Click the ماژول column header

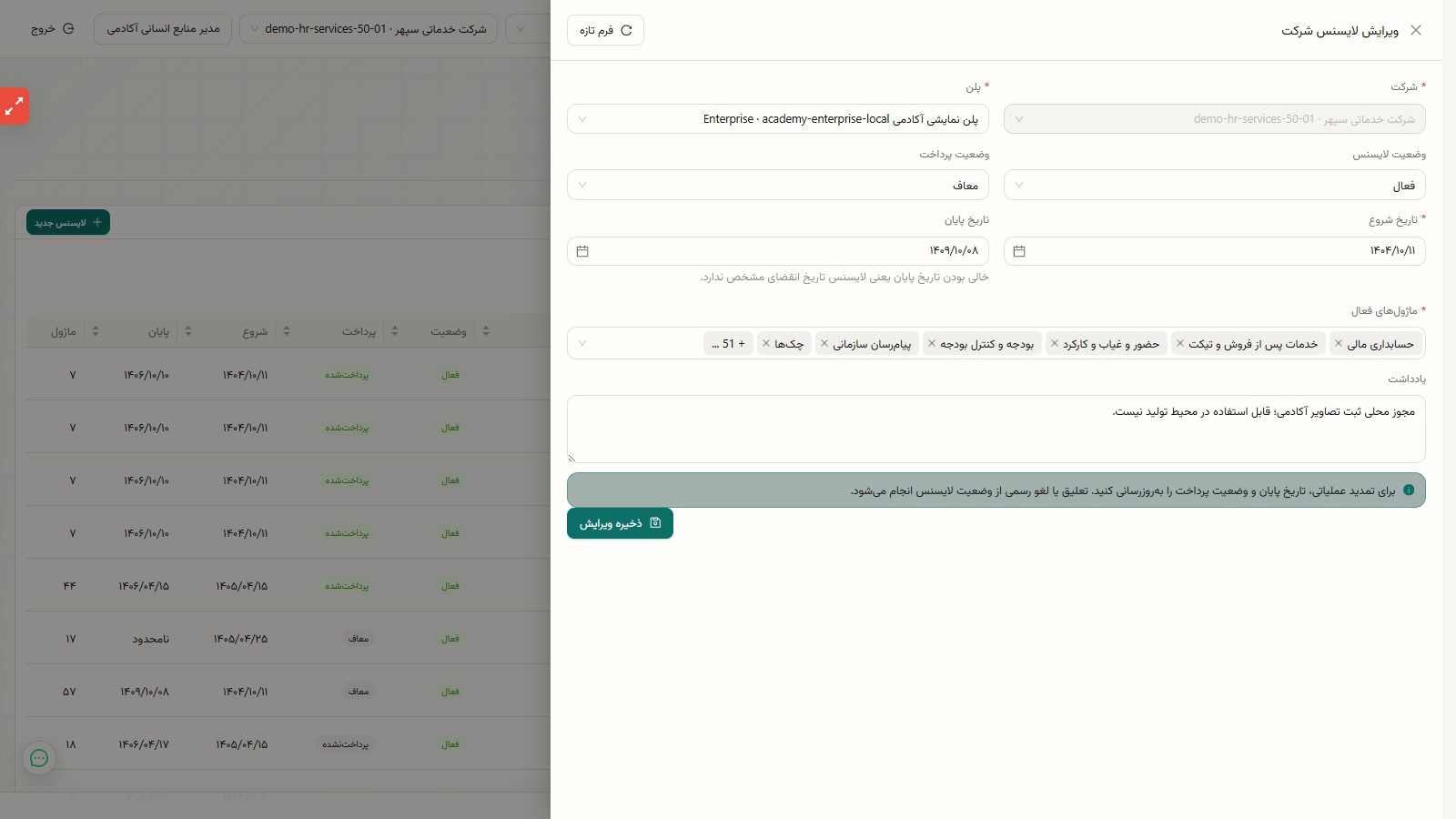pos(64,331)
